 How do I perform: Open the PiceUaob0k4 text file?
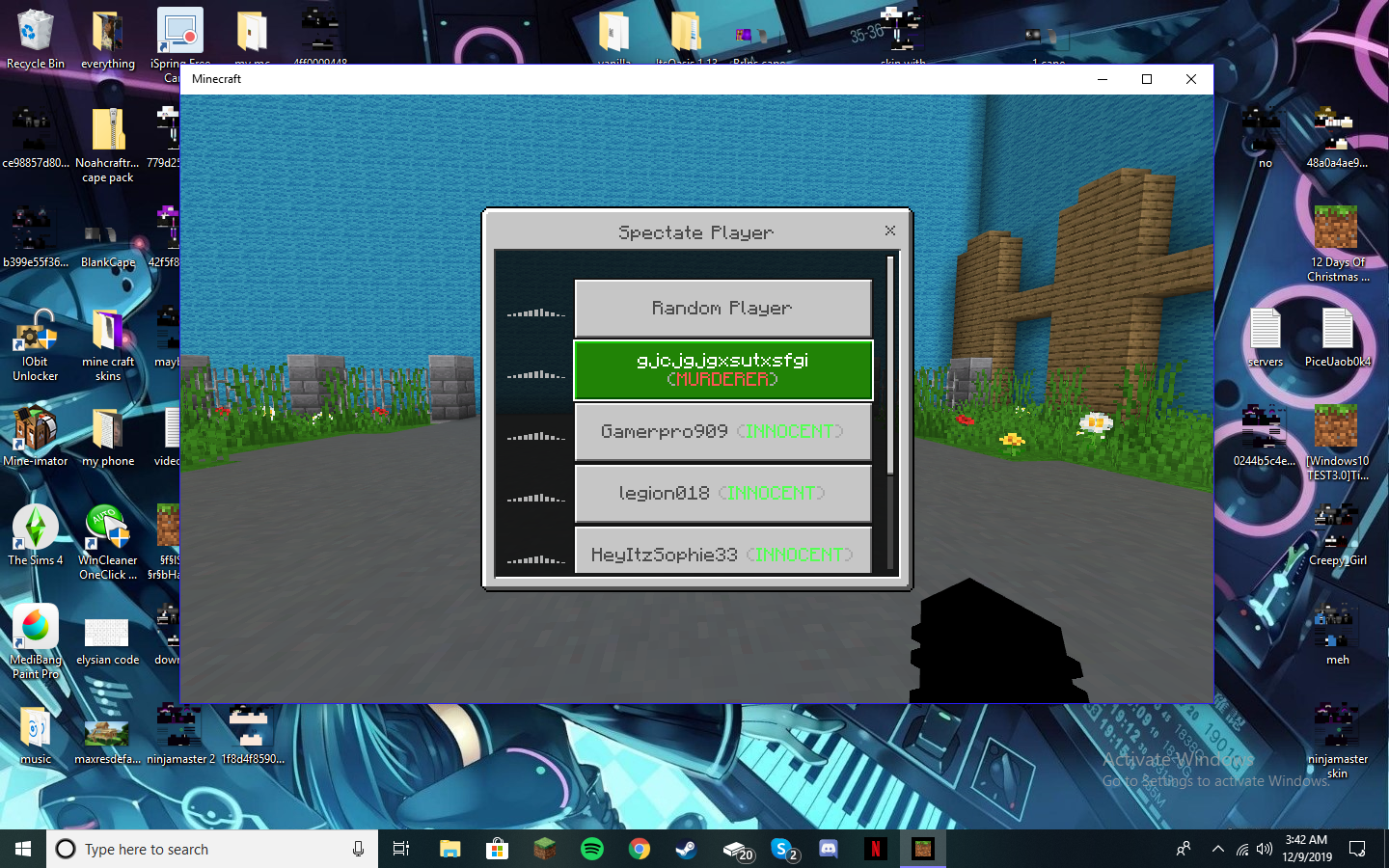(1337, 338)
